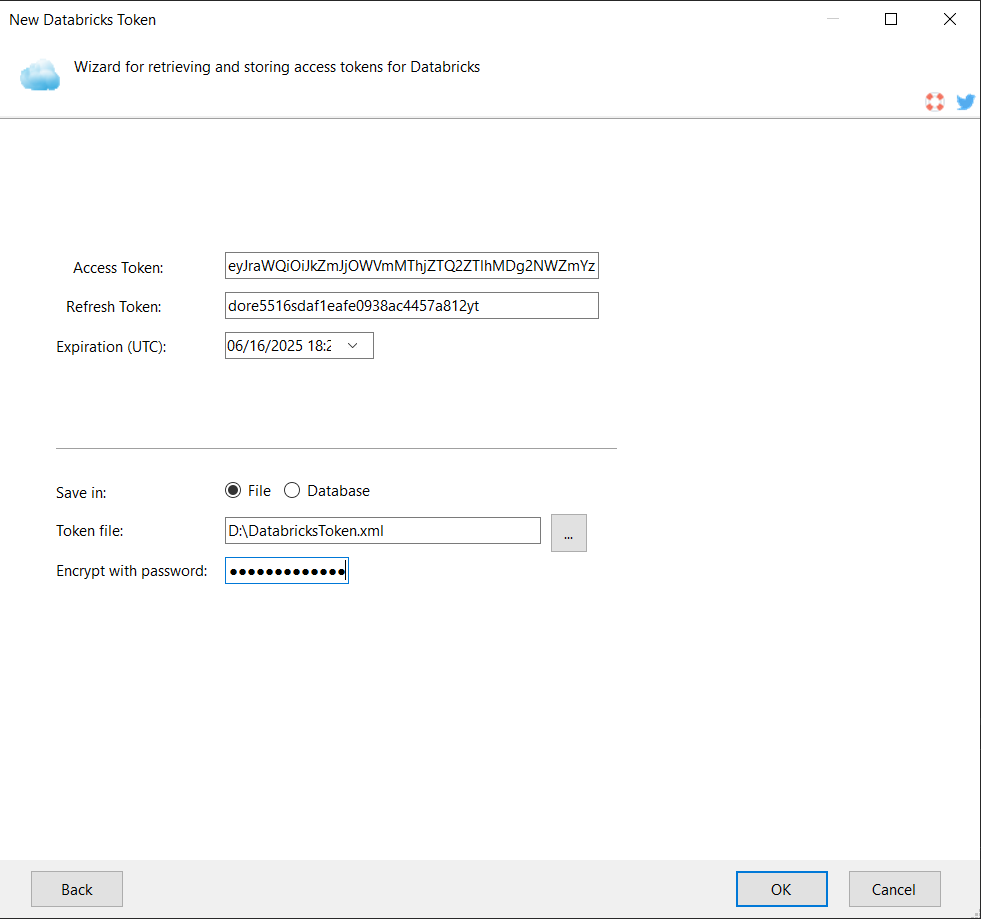
Task: Click the wizard description header text
Action: pyautogui.click(x=277, y=67)
